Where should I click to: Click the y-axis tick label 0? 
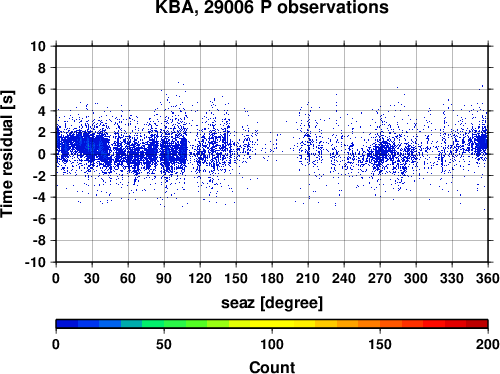pos(42,154)
